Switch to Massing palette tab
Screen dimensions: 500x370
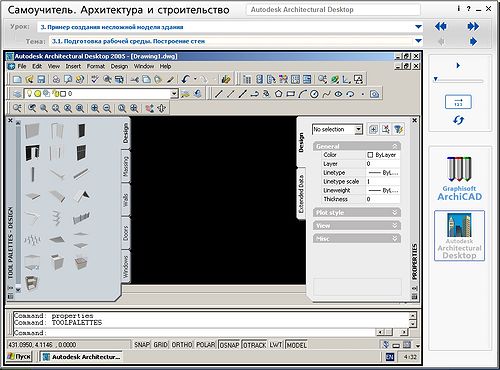(x=126, y=166)
